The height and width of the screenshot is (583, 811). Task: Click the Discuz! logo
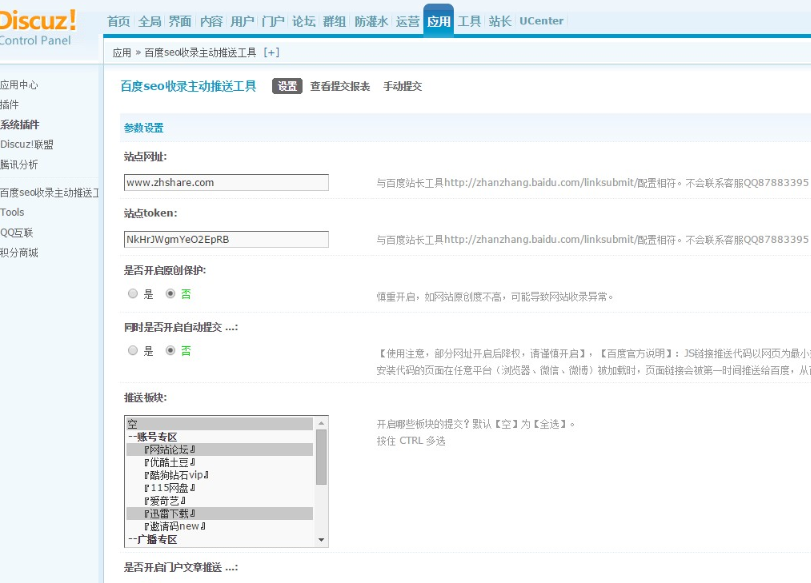coord(38,22)
